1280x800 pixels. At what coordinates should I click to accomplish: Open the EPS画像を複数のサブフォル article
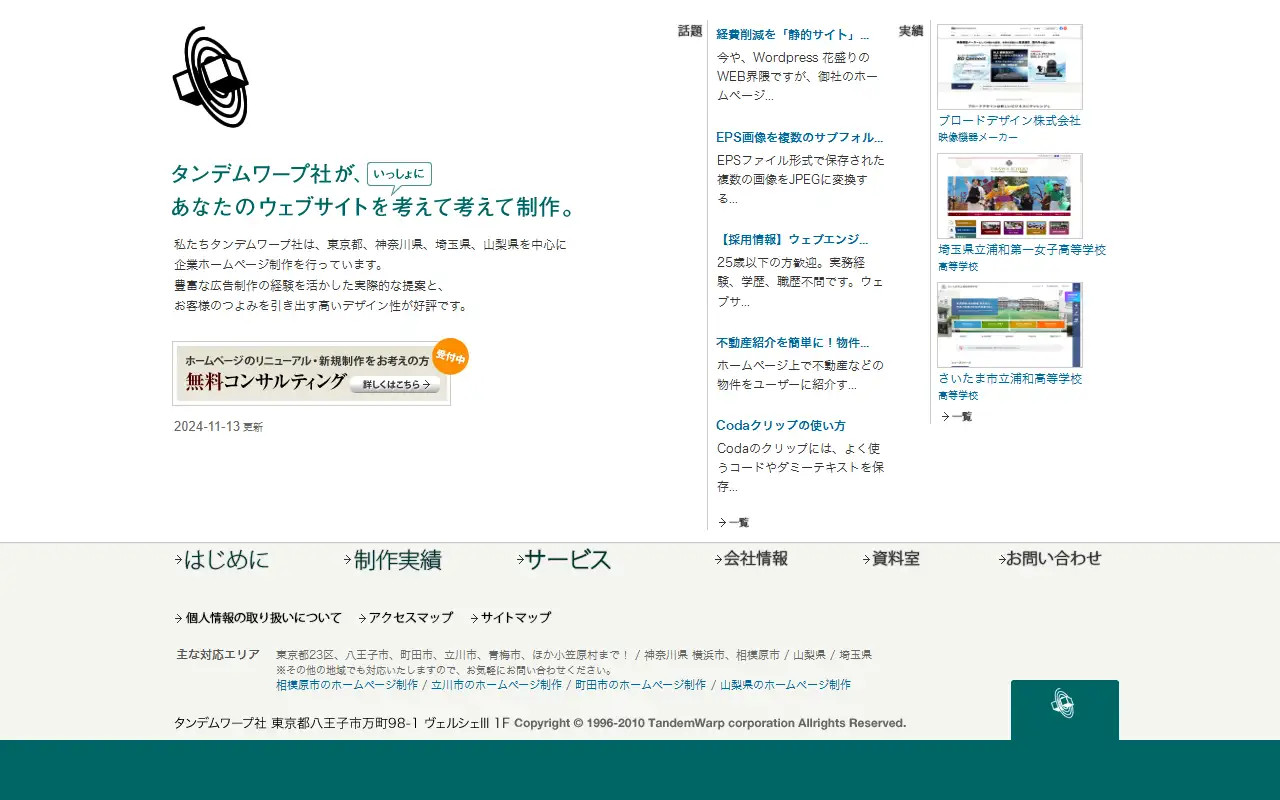[800, 138]
